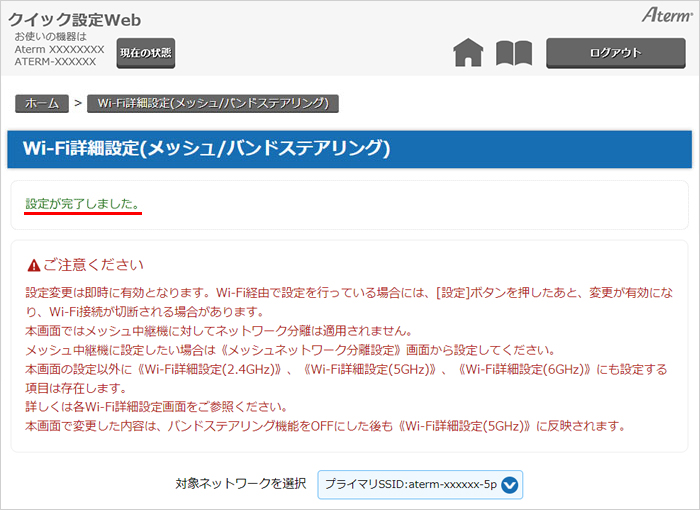700x510 pixels.
Task: Click the blue chevron on the SSID dropdown
Action: [509, 485]
